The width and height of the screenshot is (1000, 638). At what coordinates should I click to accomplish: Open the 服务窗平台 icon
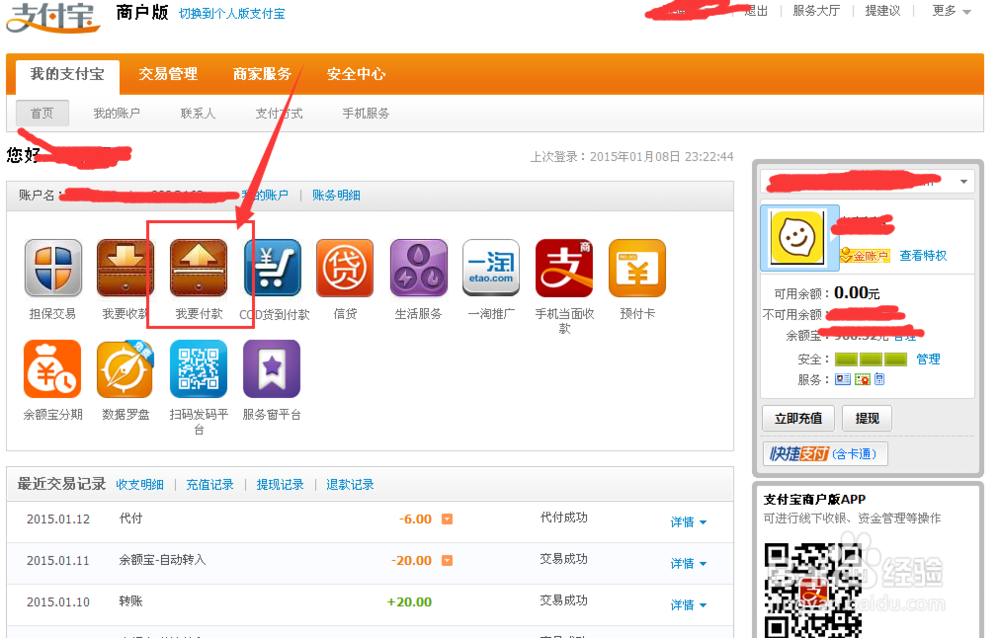[x=272, y=369]
